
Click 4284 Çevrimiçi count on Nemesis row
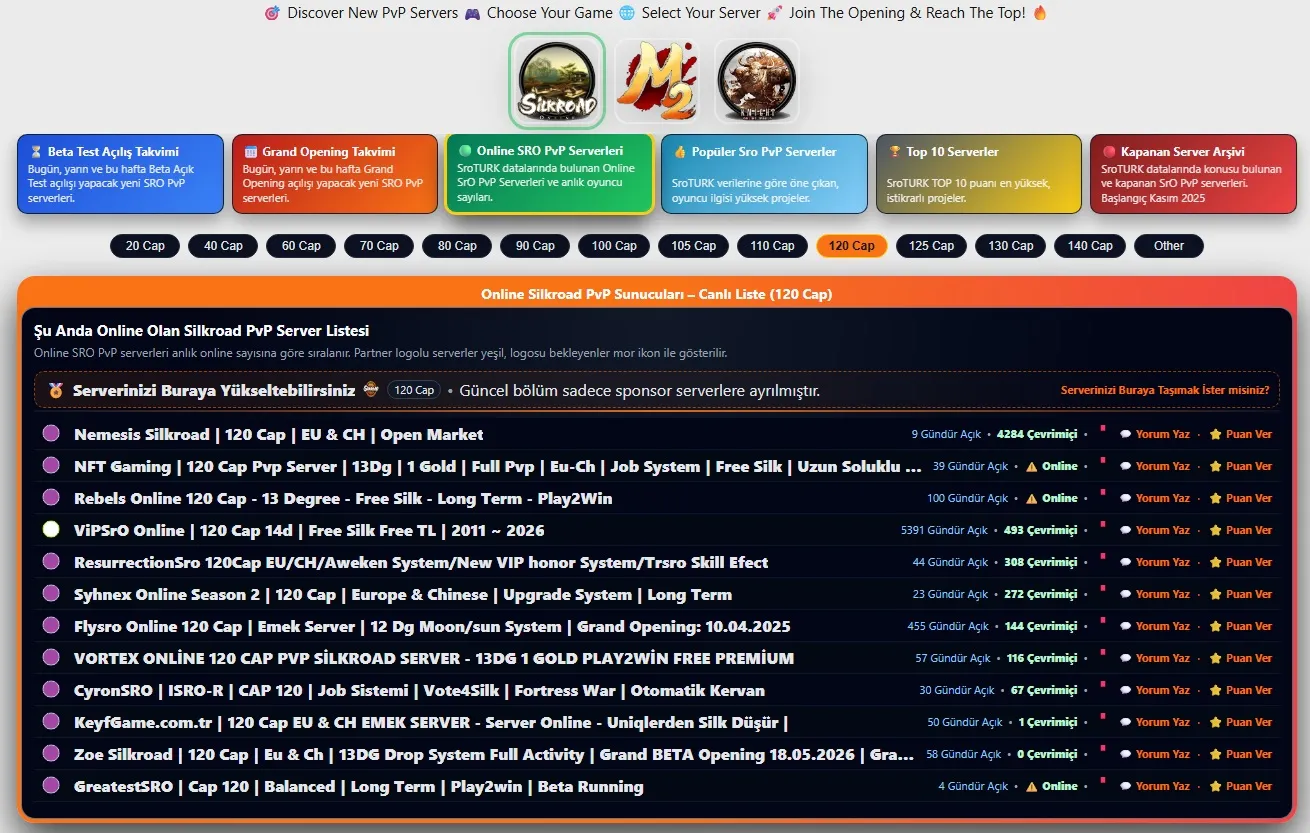click(x=1037, y=434)
